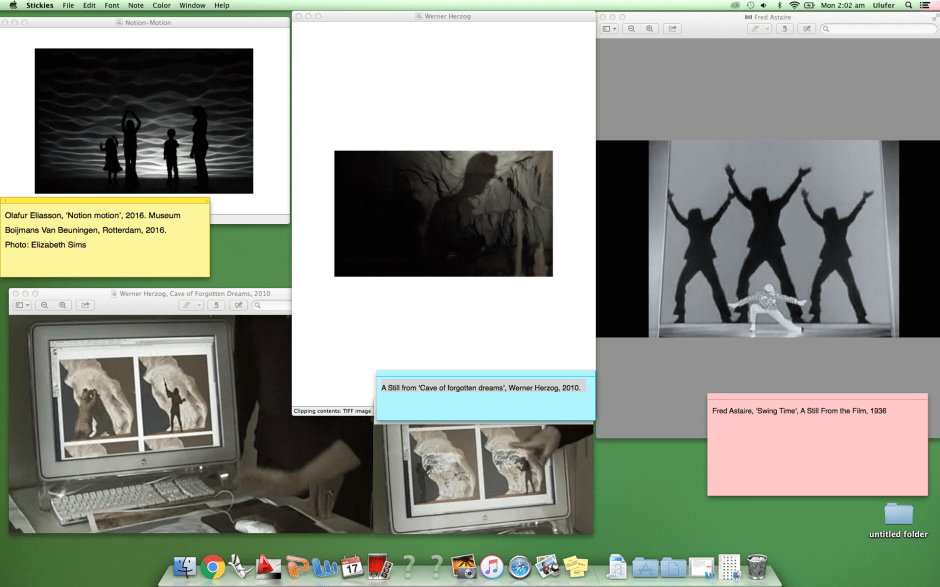Open Notification Center from menu bar
This screenshot has height=587, width=940.
[x=925, y=6]
